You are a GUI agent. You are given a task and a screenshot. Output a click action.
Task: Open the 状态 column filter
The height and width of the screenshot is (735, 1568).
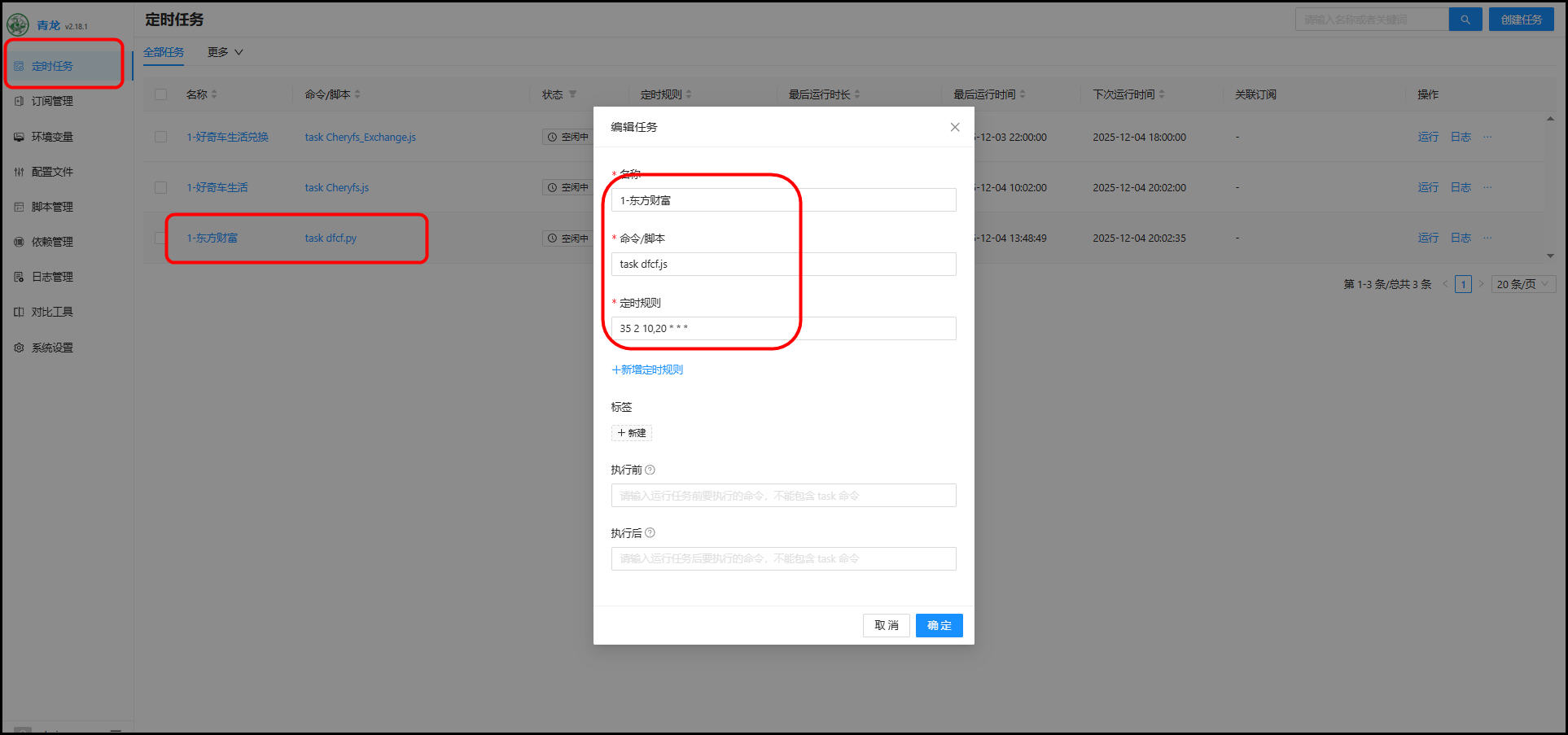(572, 94)
